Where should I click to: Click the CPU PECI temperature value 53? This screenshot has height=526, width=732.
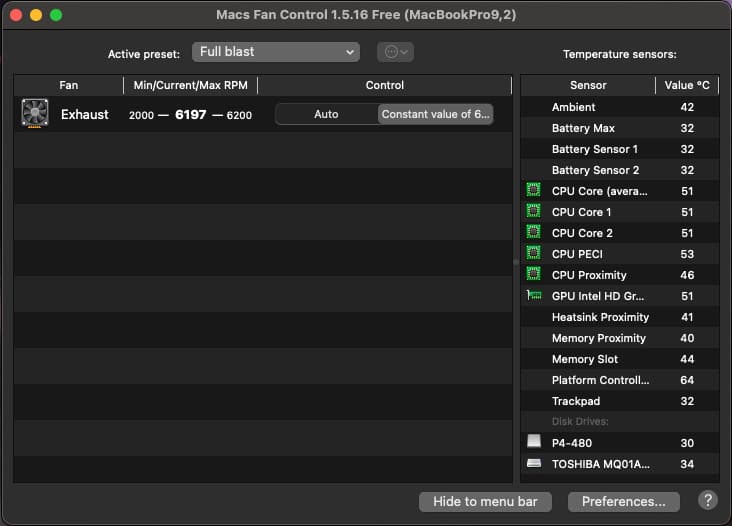coord(687,254)
